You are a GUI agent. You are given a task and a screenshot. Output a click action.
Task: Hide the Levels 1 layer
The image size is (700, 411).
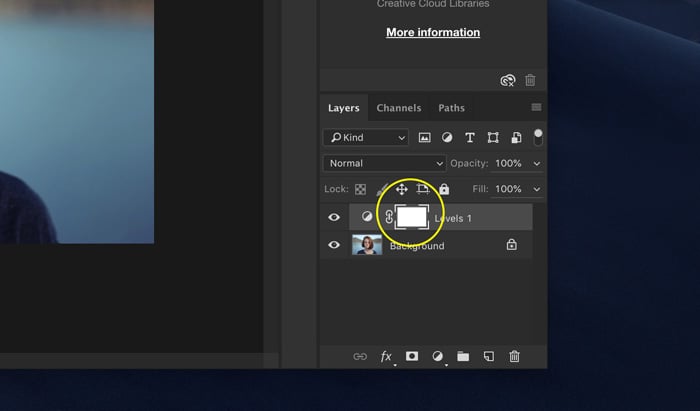pos(334,217)
